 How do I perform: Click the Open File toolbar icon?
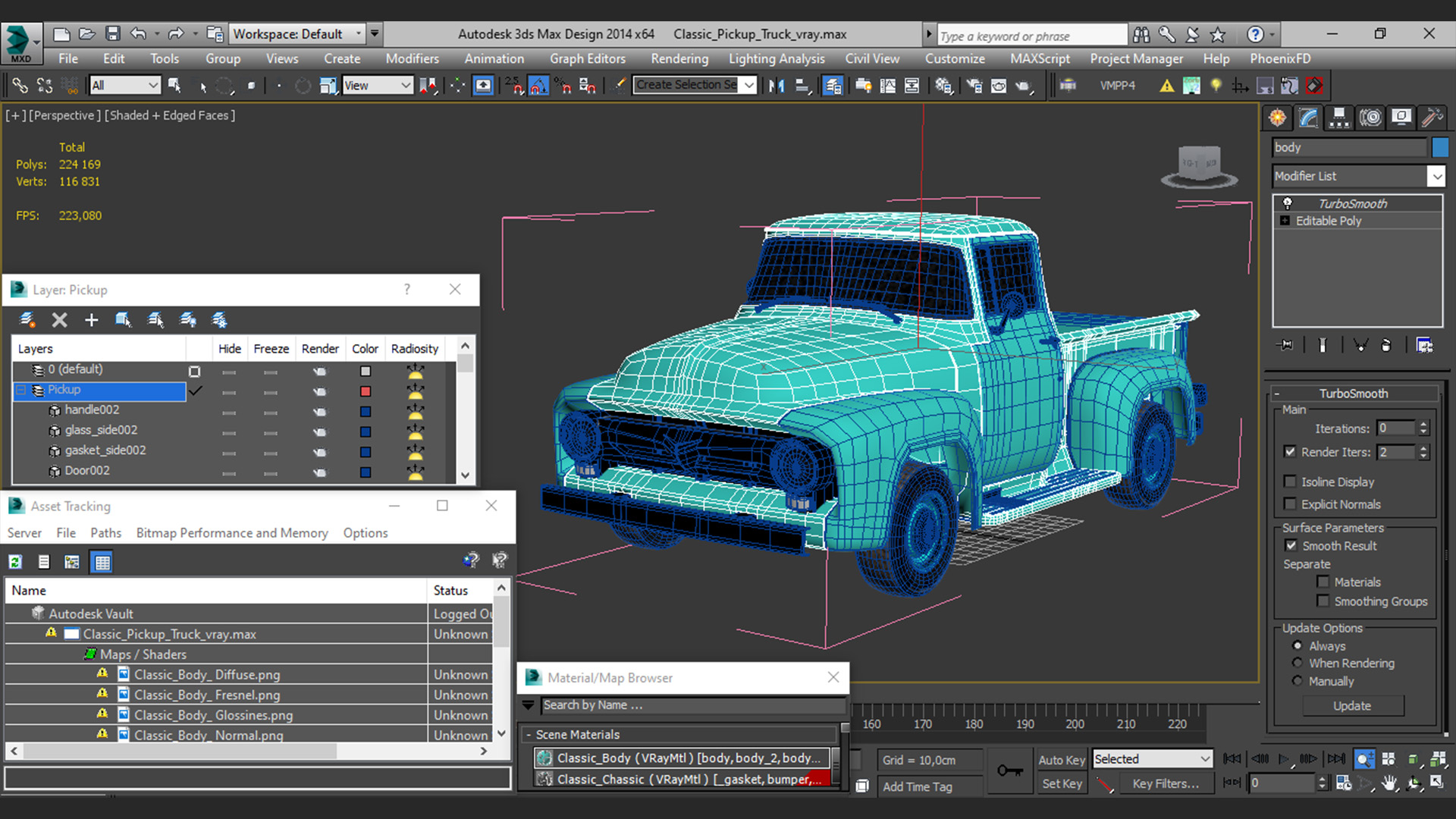tap(87, 34)
